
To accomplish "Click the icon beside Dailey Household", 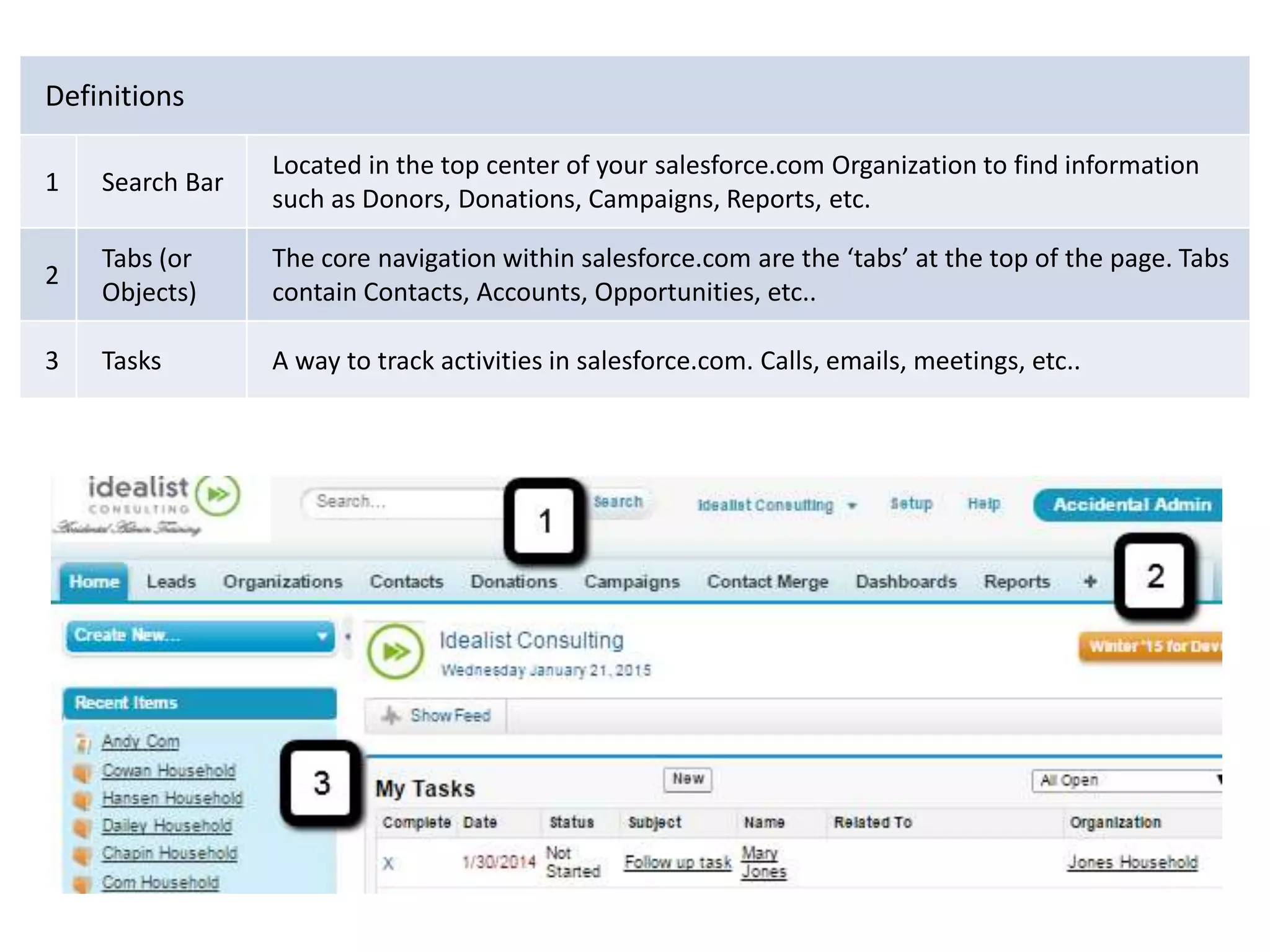I will tap(82, 827).
